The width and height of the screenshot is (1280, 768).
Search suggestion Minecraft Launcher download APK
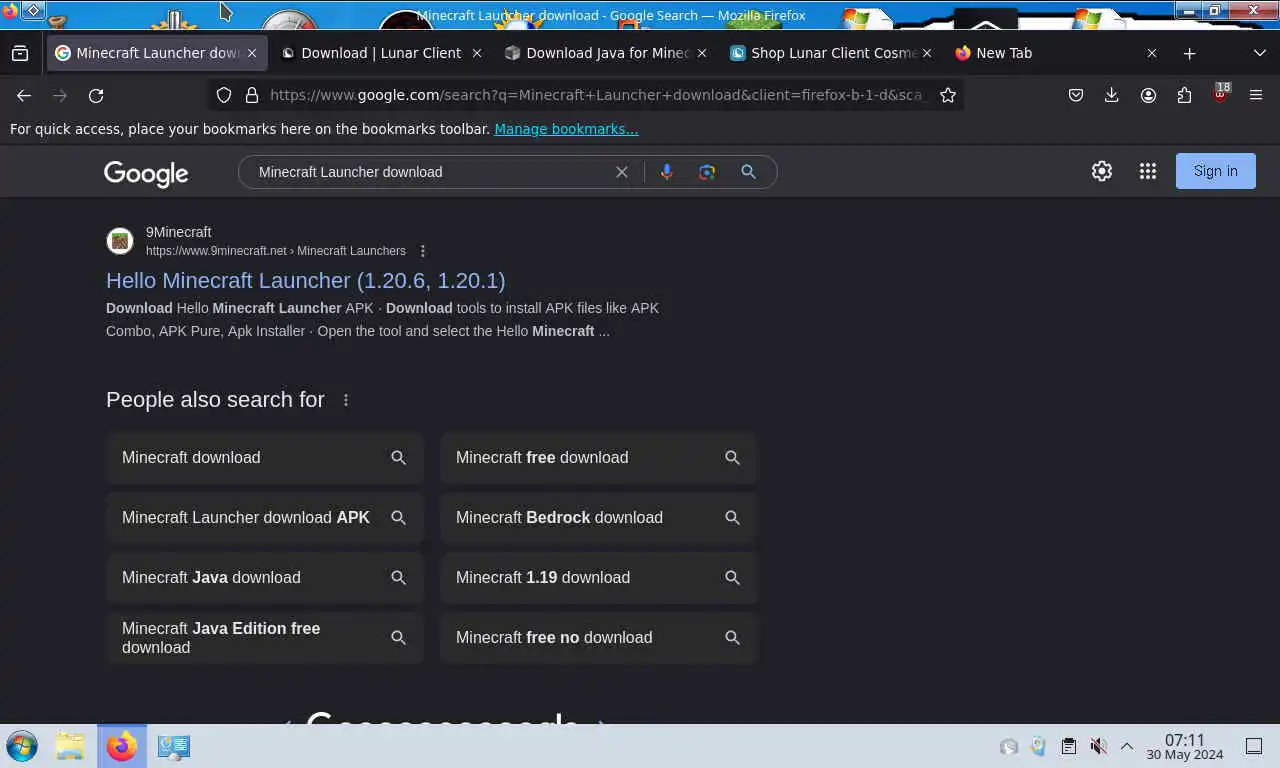tap(265, 517)
